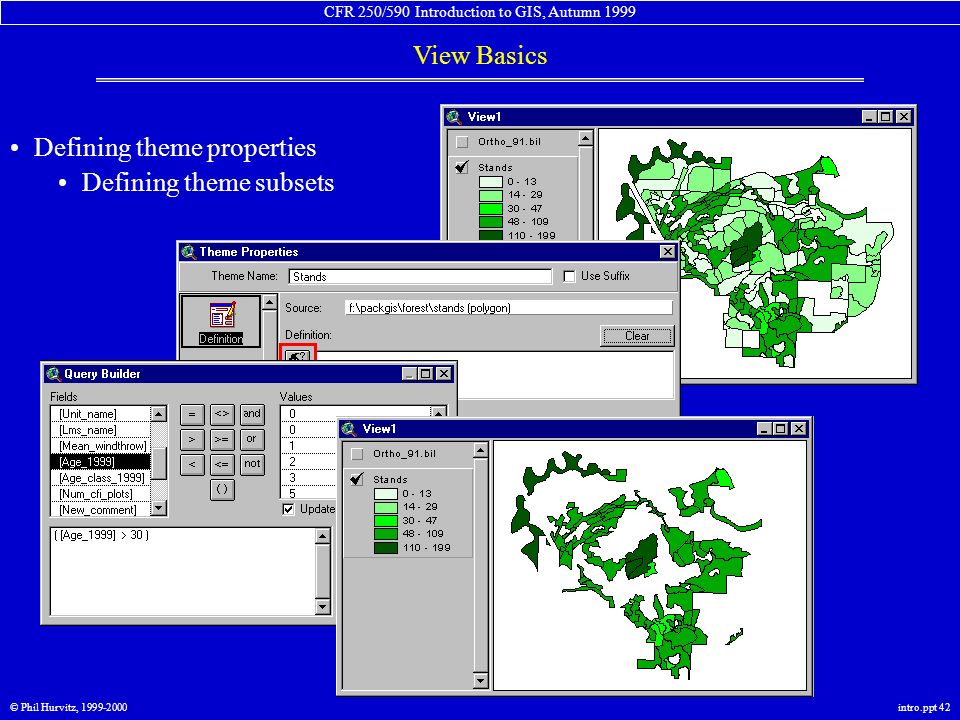The height and width of the screenshot is (720, 960).
Task: Click the 30 - 47 color swatch in lower View1
Action: (x=386, y=520)
